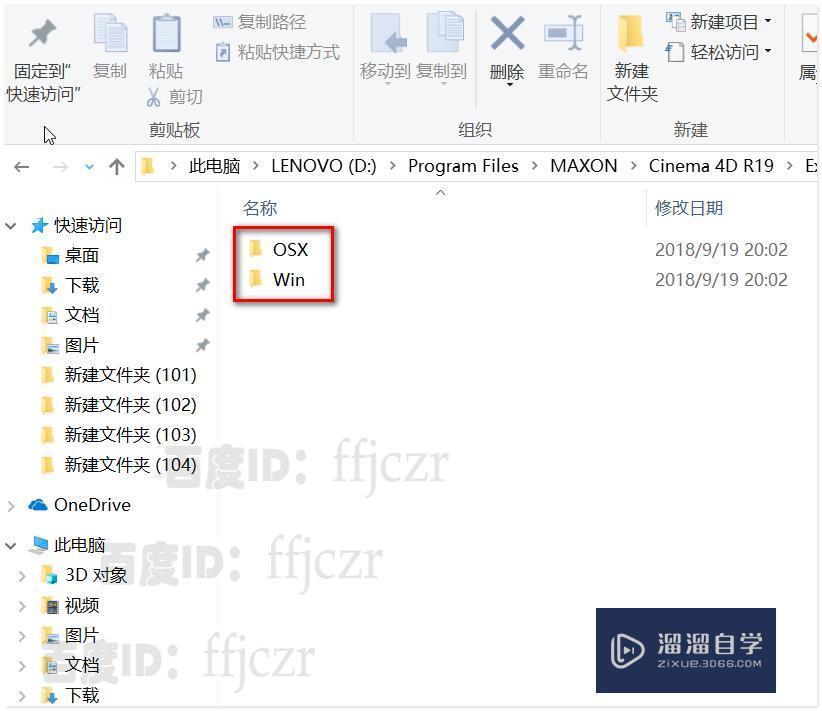Viewport: 822px width, 711px height.
Task: Collapse the Quick access tree section
Action: pos(11,226)
